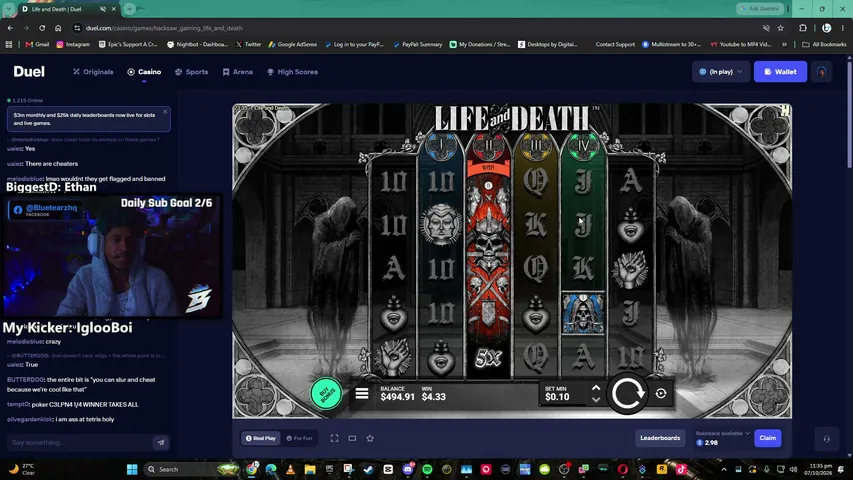Go to the Originals section
Screen dimensions: 853x480
click(x=93, y=72)
